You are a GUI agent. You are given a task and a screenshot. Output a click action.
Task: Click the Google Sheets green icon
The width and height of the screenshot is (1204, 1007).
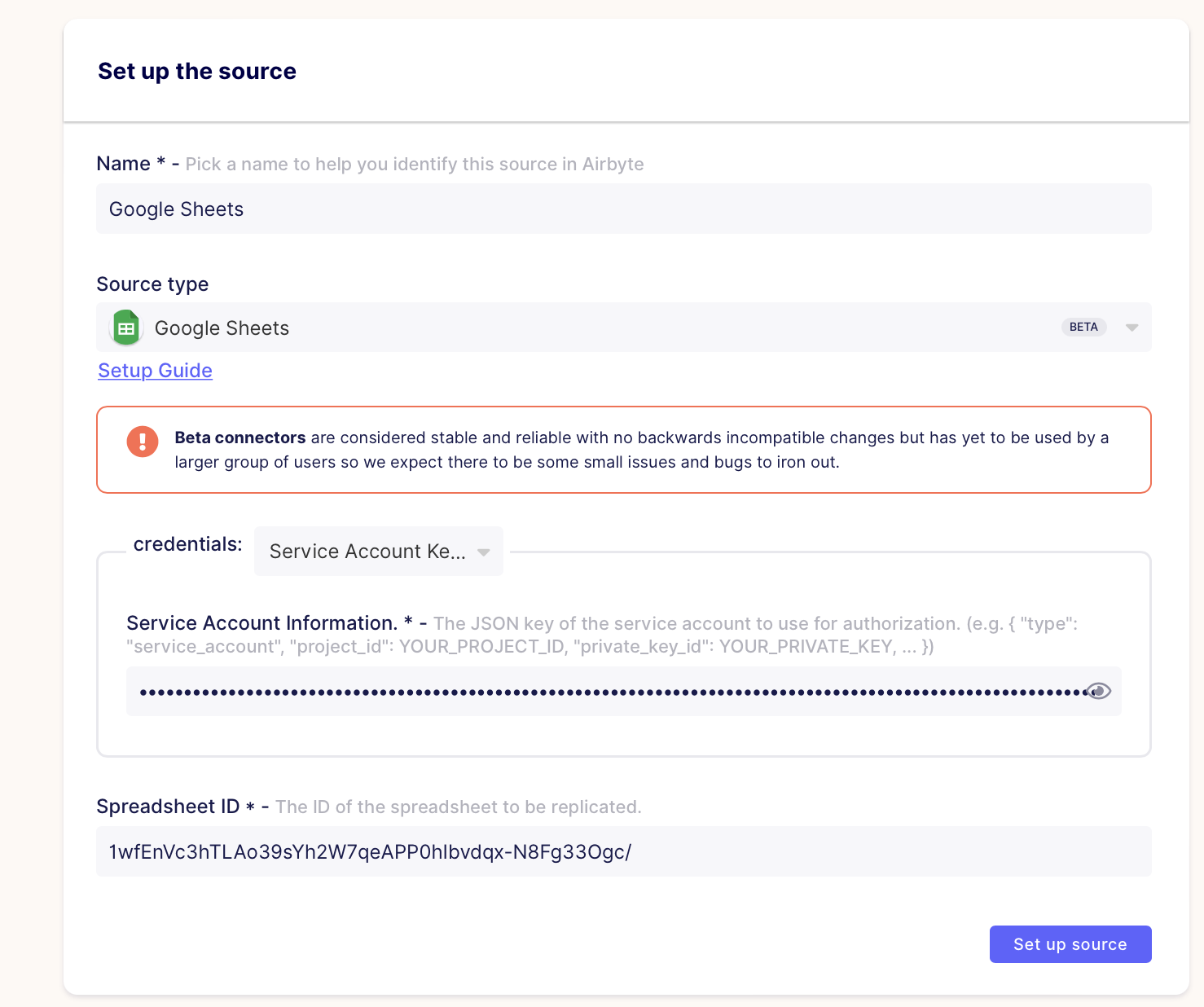(125, 328)
